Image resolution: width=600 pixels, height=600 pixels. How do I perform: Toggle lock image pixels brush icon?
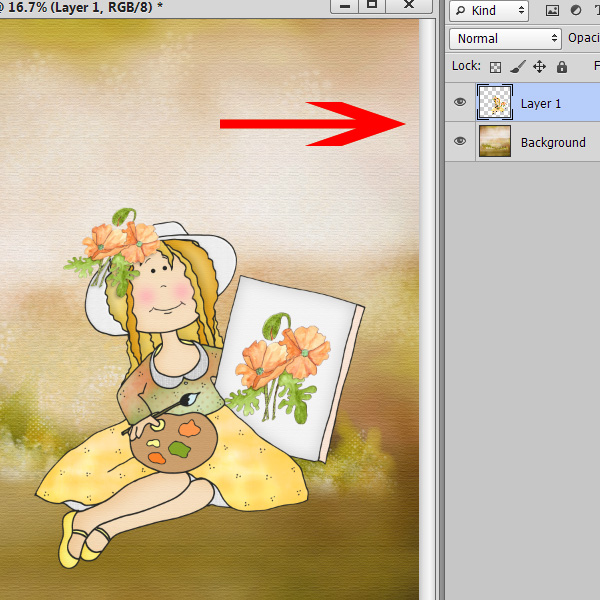point(517,67)
